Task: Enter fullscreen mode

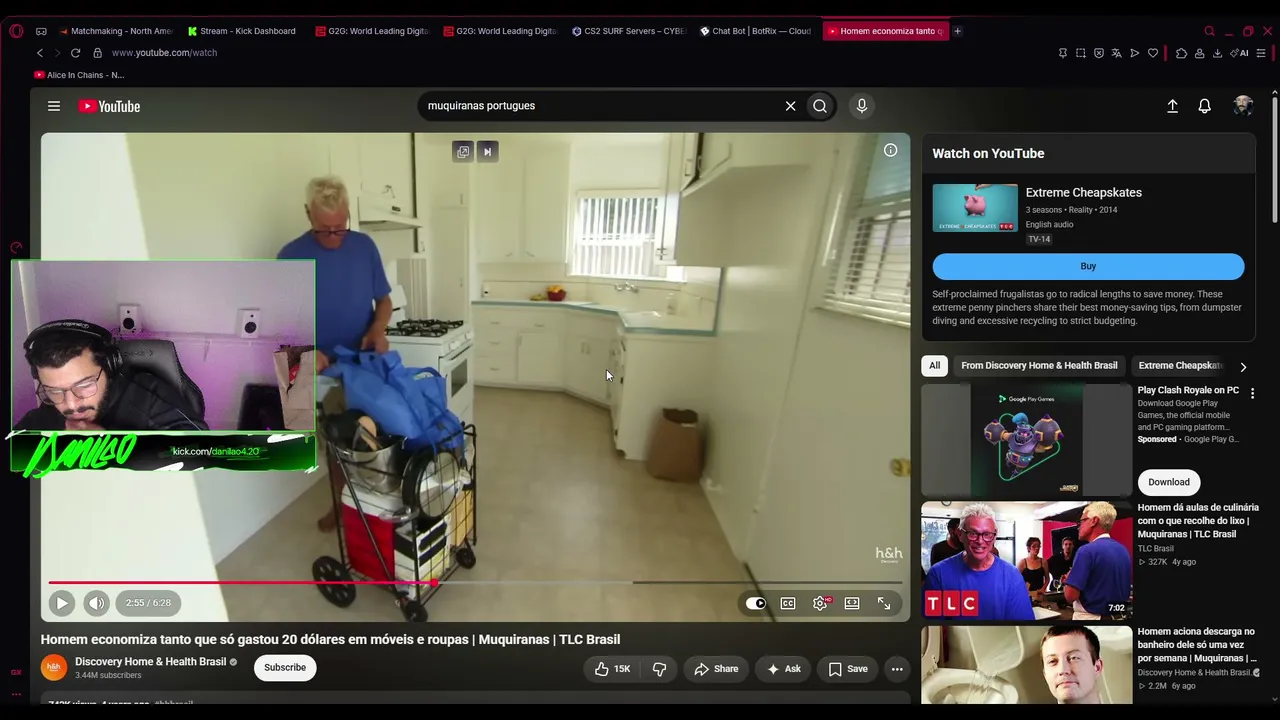Action: (884, 603)
